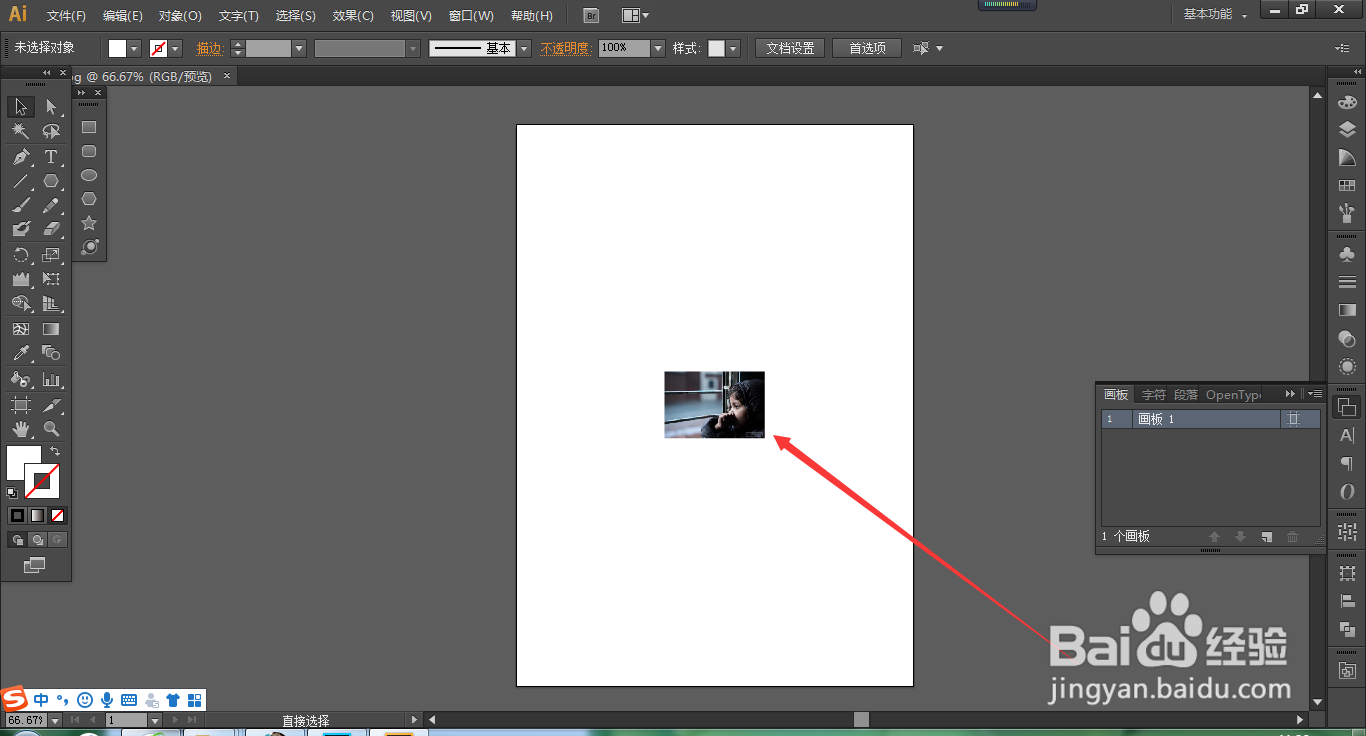
Task: Select the Zoom magnifier tool
Action: click(52, 429)
